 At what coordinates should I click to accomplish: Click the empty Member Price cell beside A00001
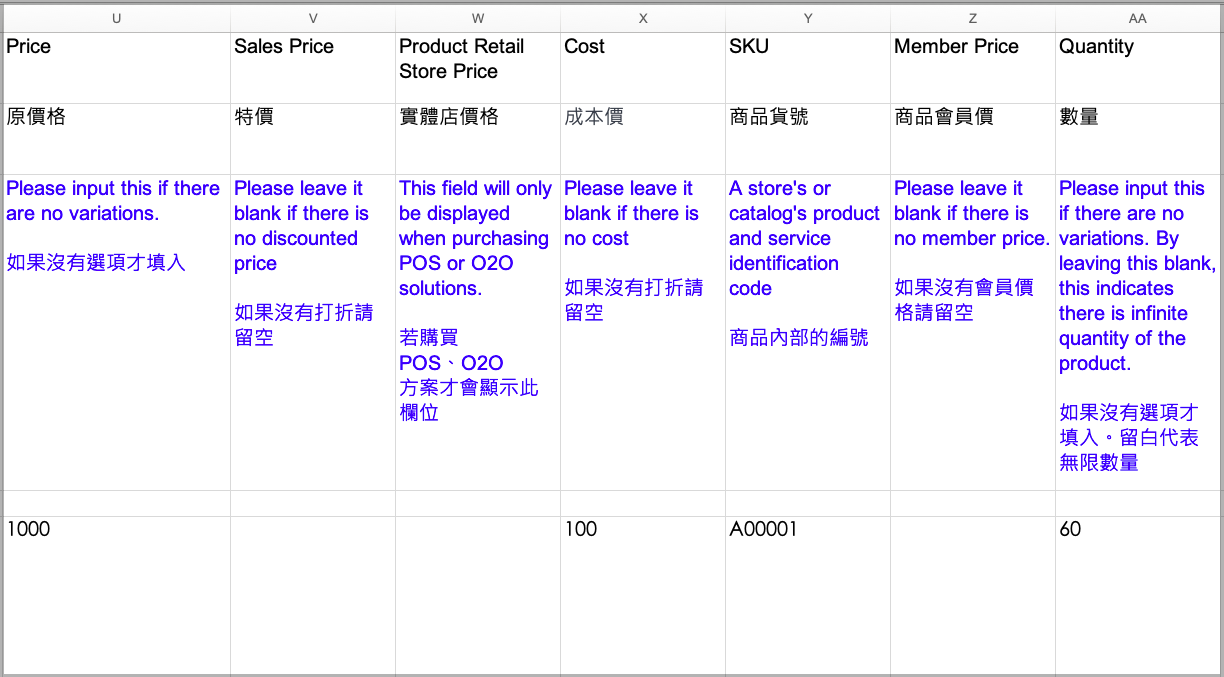pyautogui.click(x=973, y=595)
